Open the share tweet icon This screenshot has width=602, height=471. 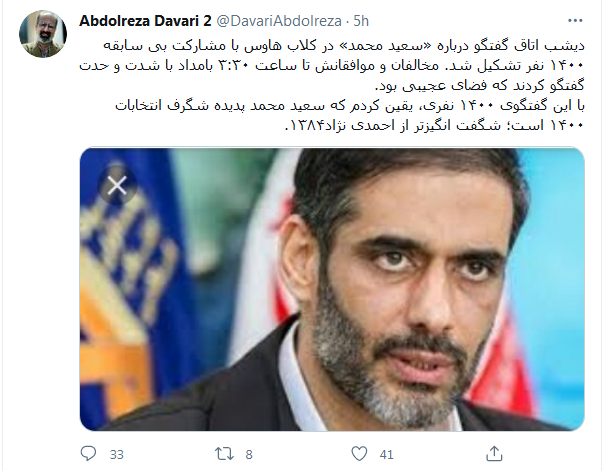494,454
